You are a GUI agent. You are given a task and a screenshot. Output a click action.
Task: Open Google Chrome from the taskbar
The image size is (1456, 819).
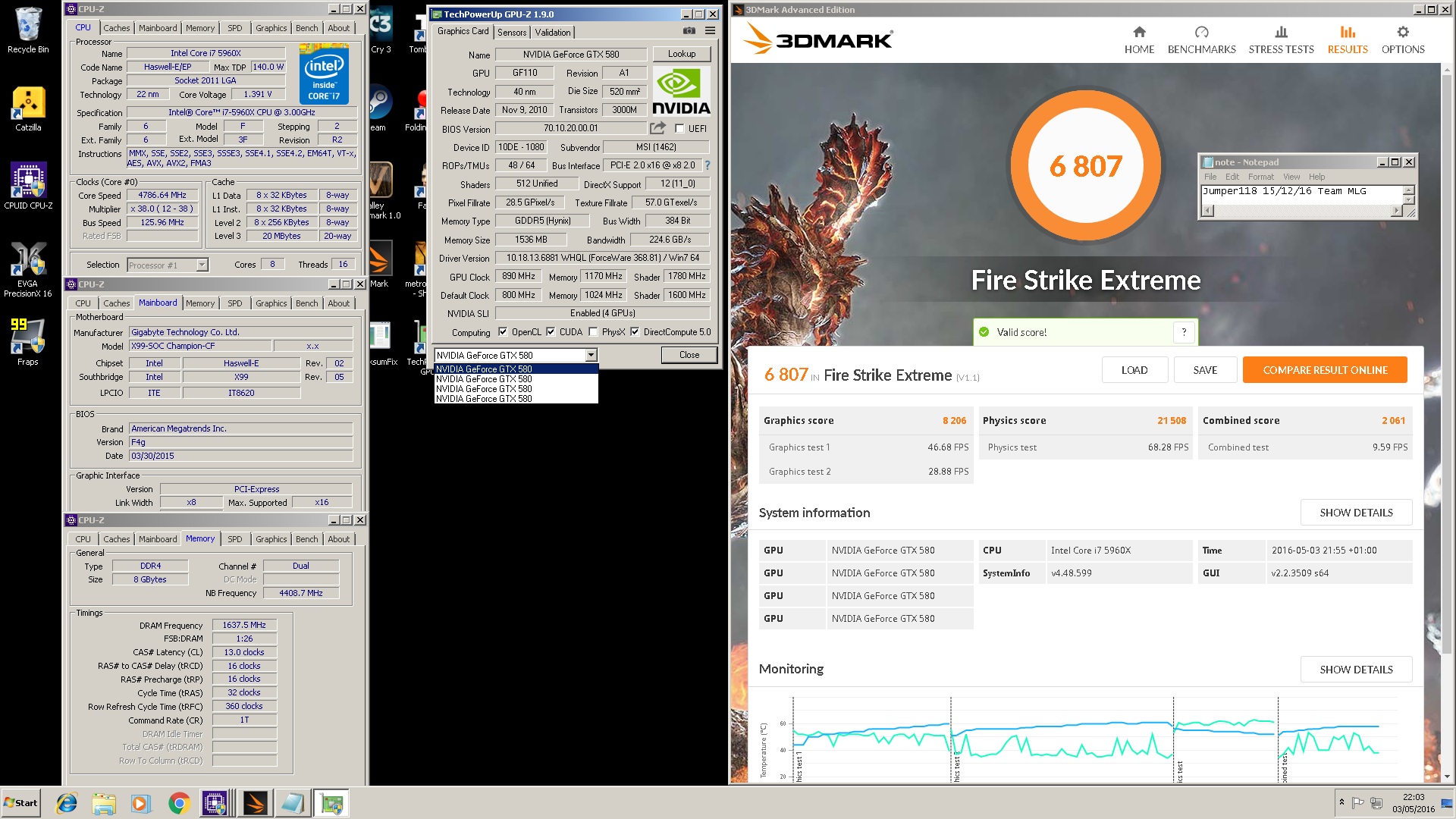click(x=179, y=803)
